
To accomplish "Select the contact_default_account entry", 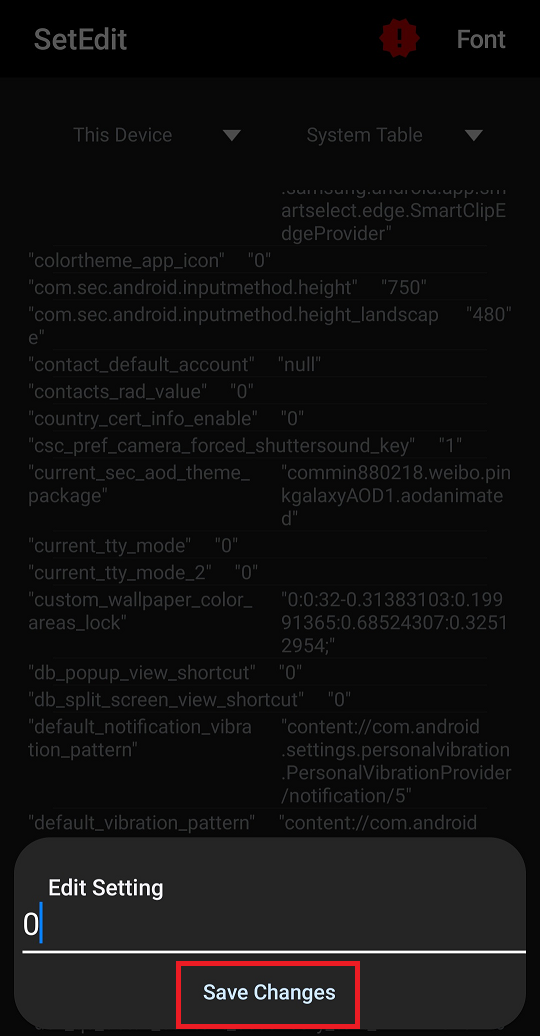I will pyautogui.click(x=256, y=364).
